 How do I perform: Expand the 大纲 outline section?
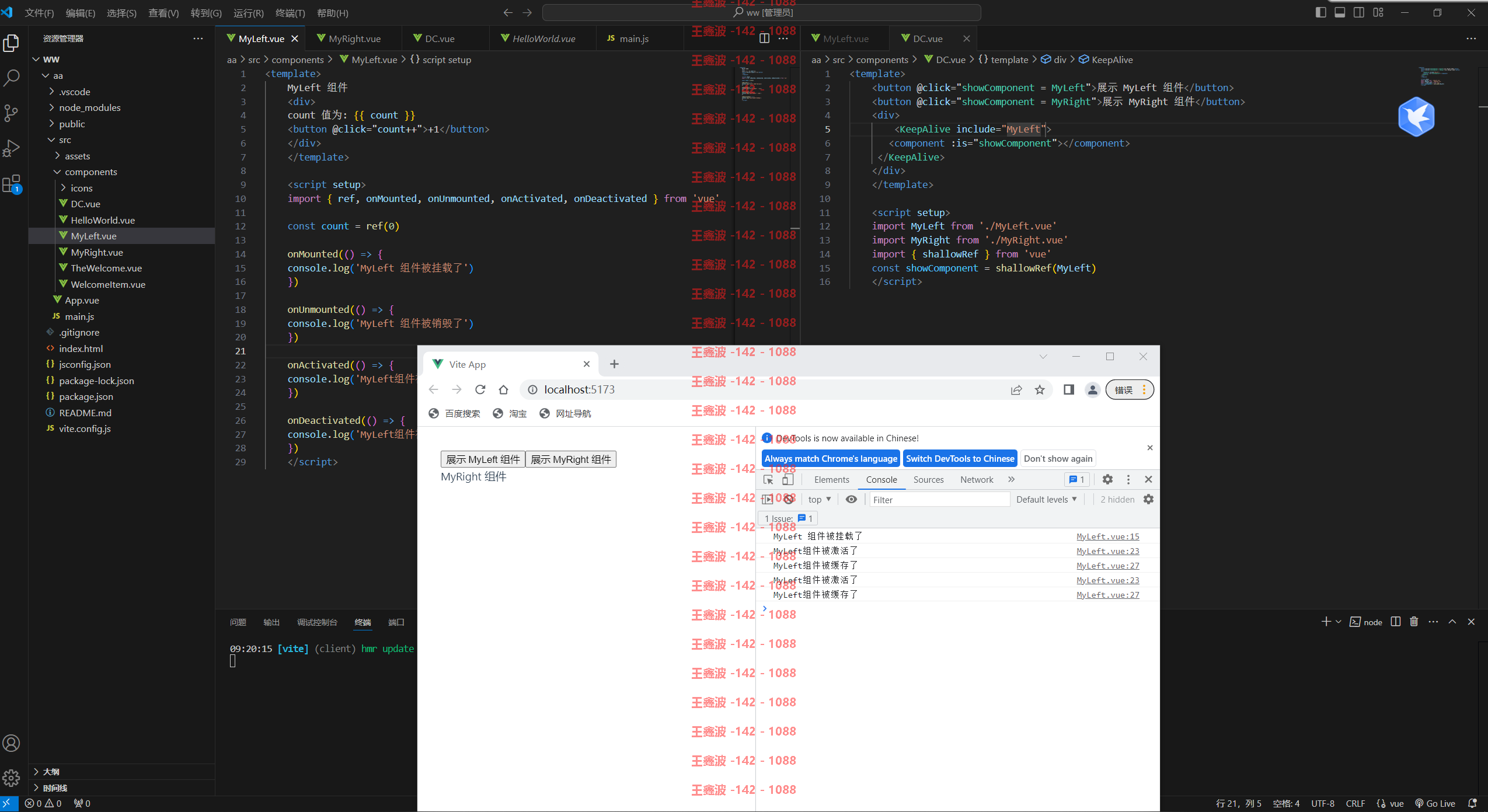(121, 771)
